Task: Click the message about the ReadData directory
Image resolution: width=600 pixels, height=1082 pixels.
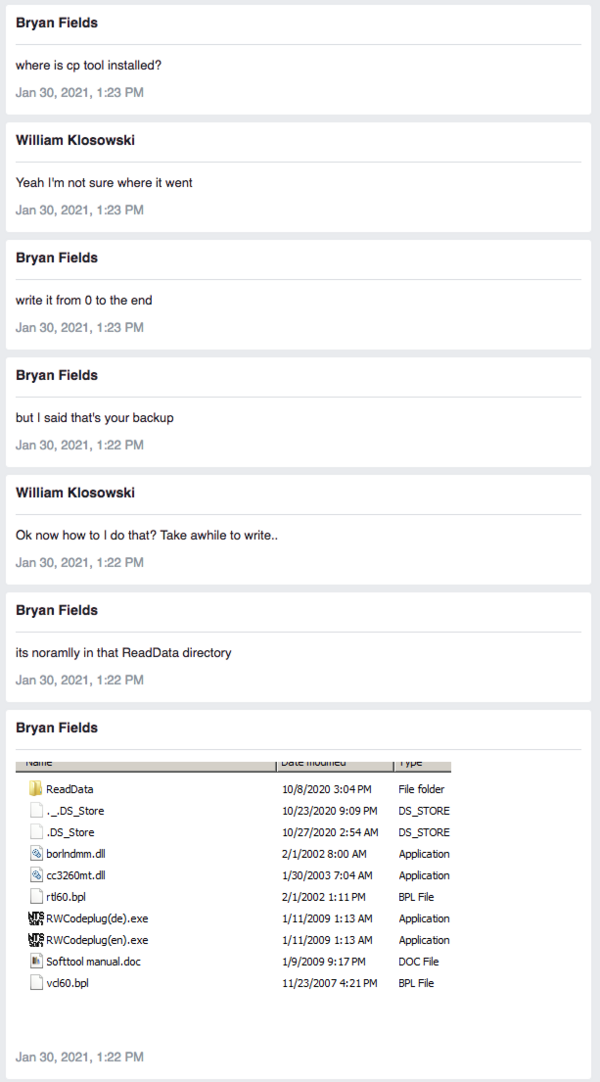Action: [x=123, y=653]
